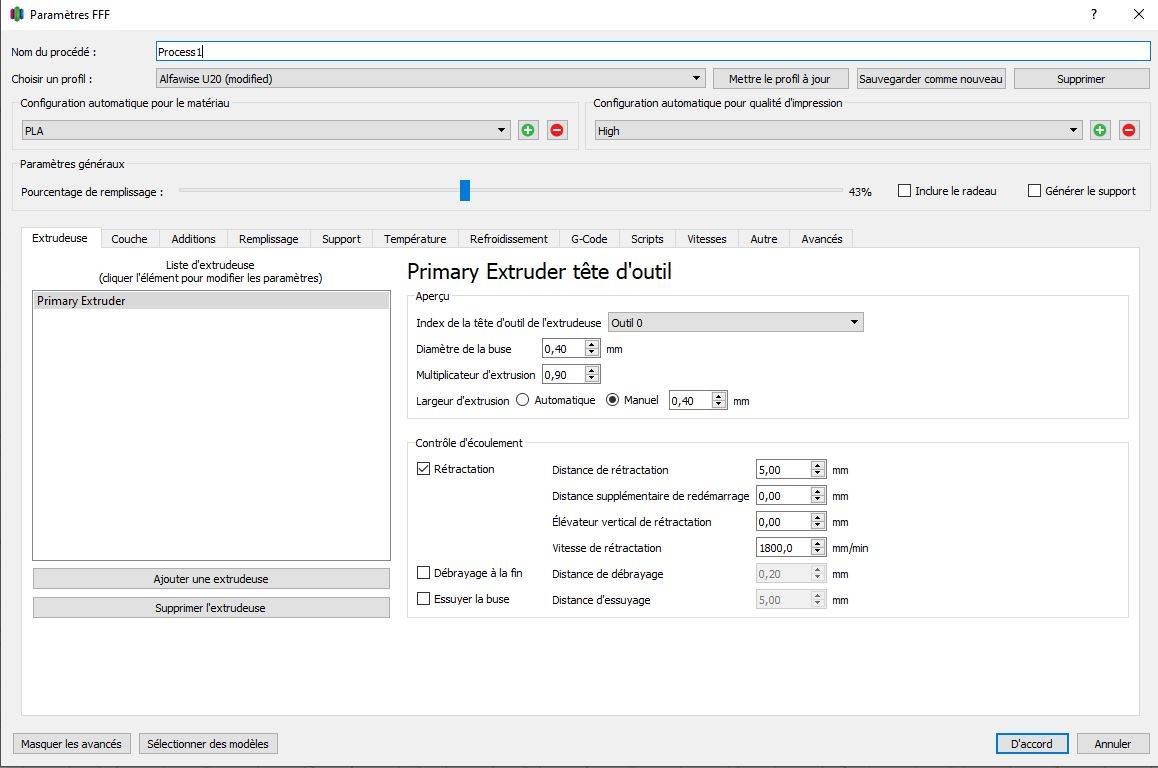The image size is (1158, 768).
Task: Click Sélectionner des modèles button
Action: pos(208,744)
